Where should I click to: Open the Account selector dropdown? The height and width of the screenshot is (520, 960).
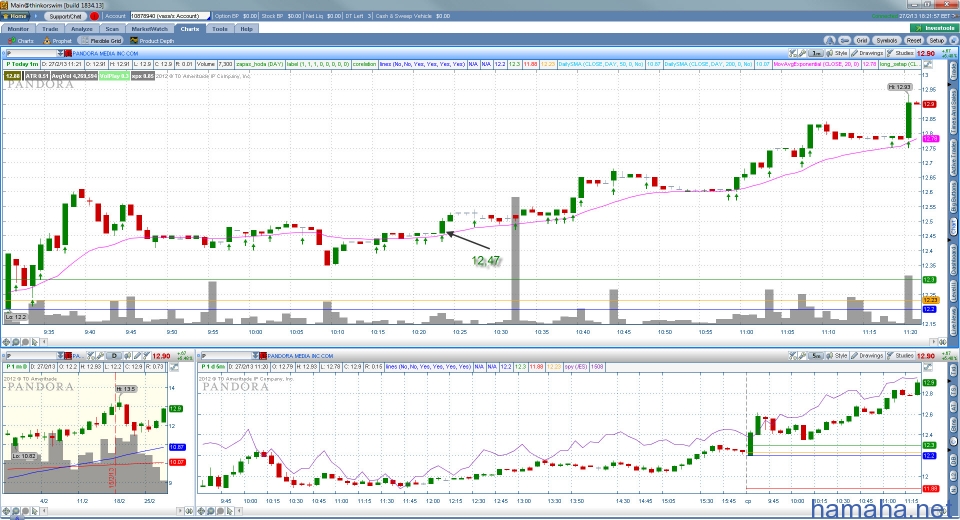[170, 16]
